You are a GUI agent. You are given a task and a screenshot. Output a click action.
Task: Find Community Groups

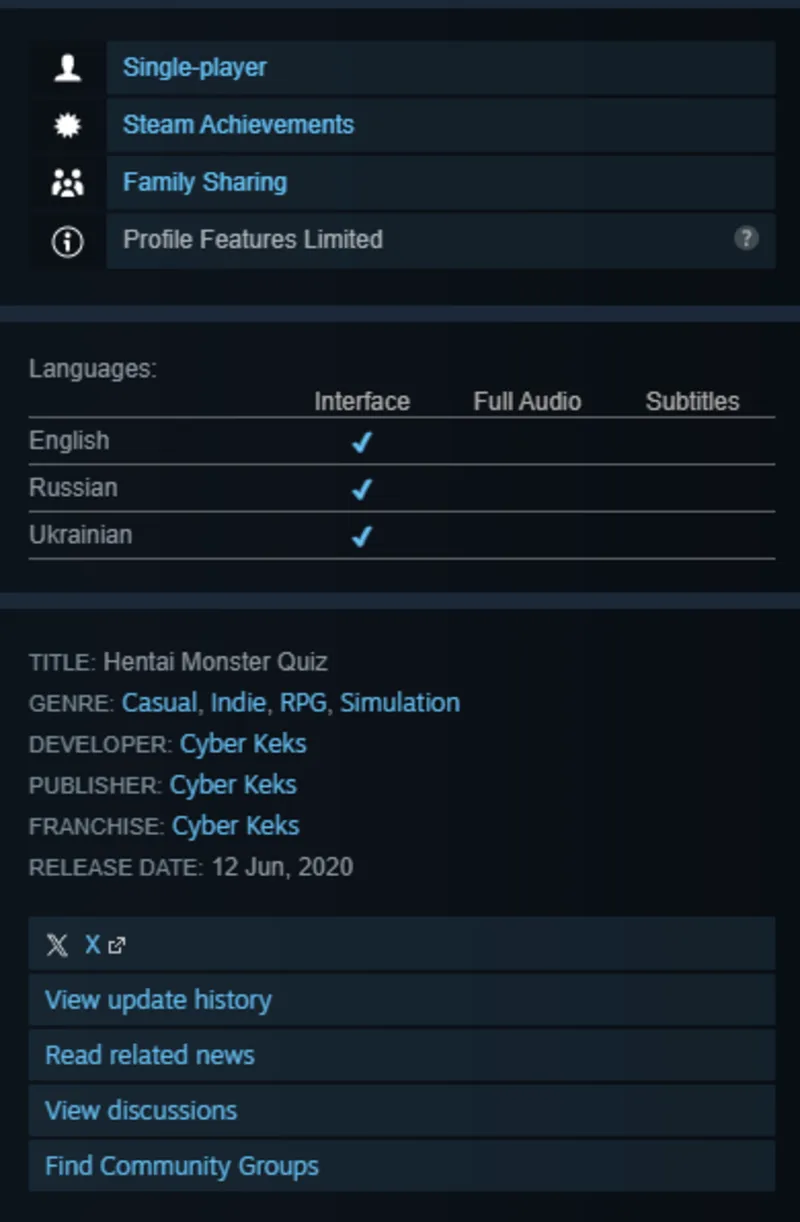(182, 1166)
